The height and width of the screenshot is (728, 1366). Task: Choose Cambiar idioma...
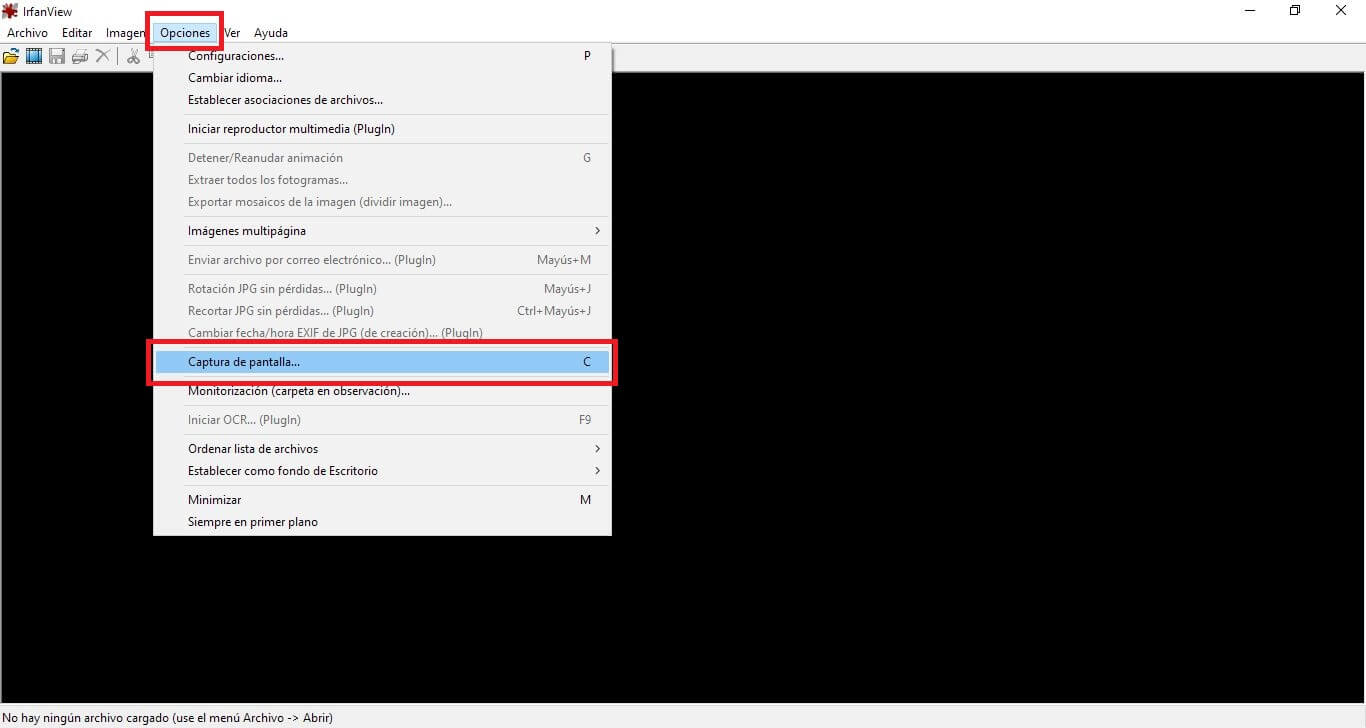pos(381,78)
